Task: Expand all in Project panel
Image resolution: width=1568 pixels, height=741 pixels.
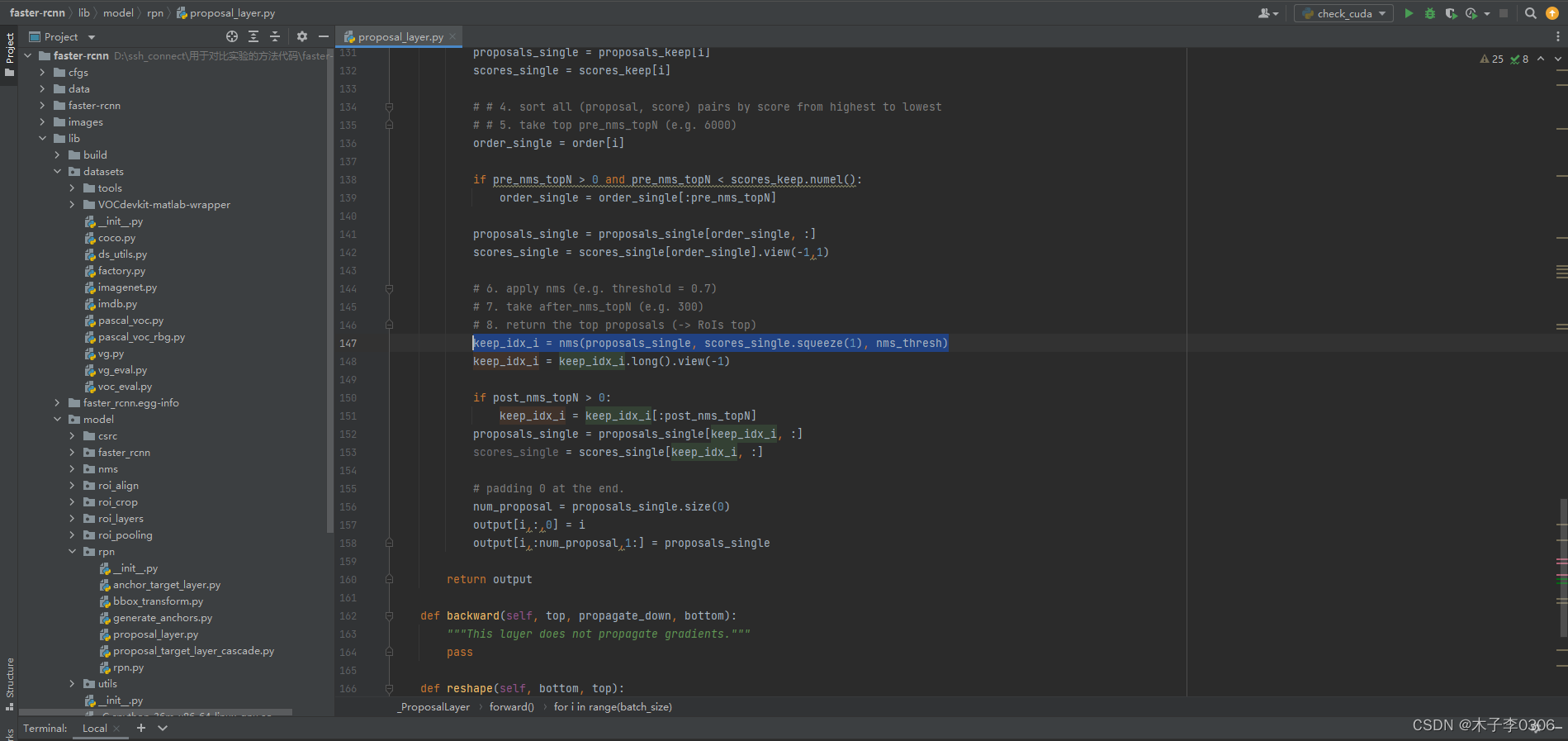Action: click(x=253, y=36)
